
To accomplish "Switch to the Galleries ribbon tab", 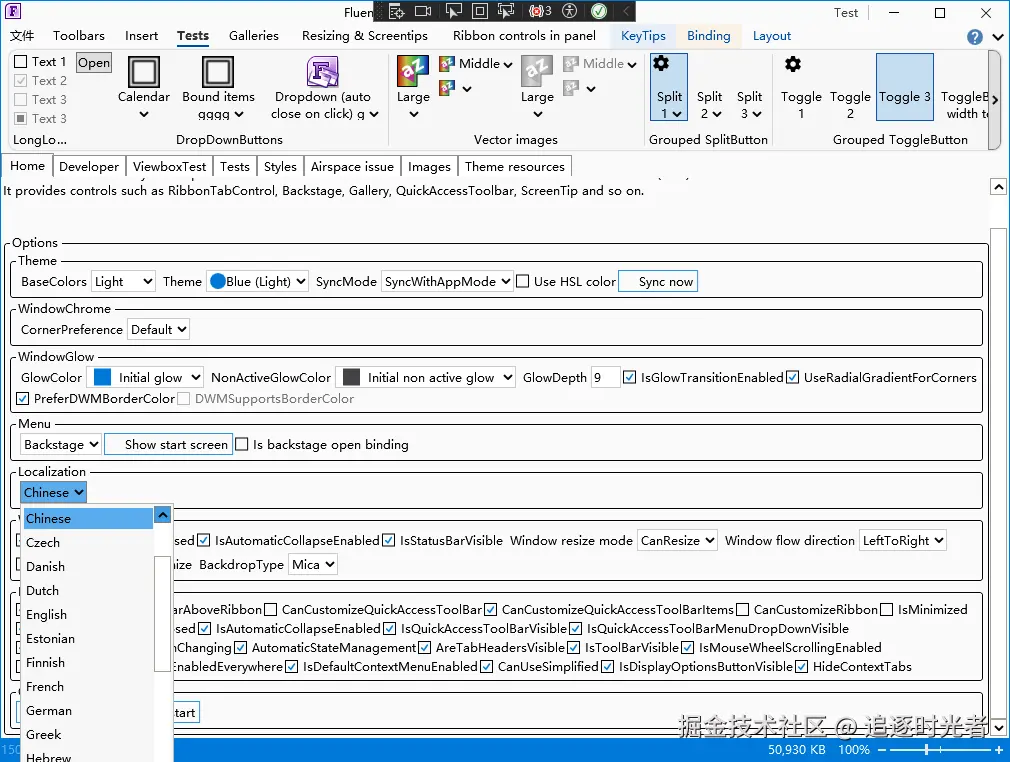I will coord(254,36).
